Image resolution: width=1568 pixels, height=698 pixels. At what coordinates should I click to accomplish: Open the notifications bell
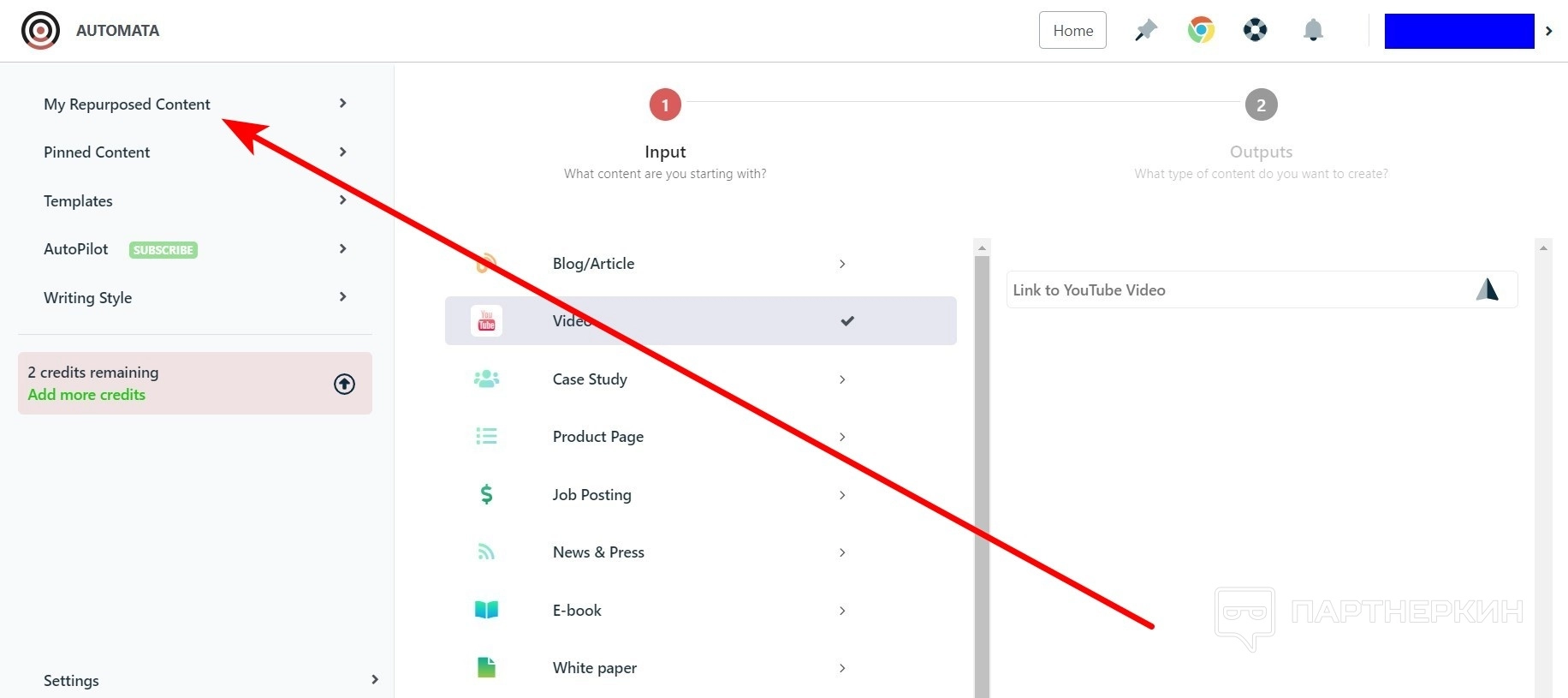tap(1313, 31)
